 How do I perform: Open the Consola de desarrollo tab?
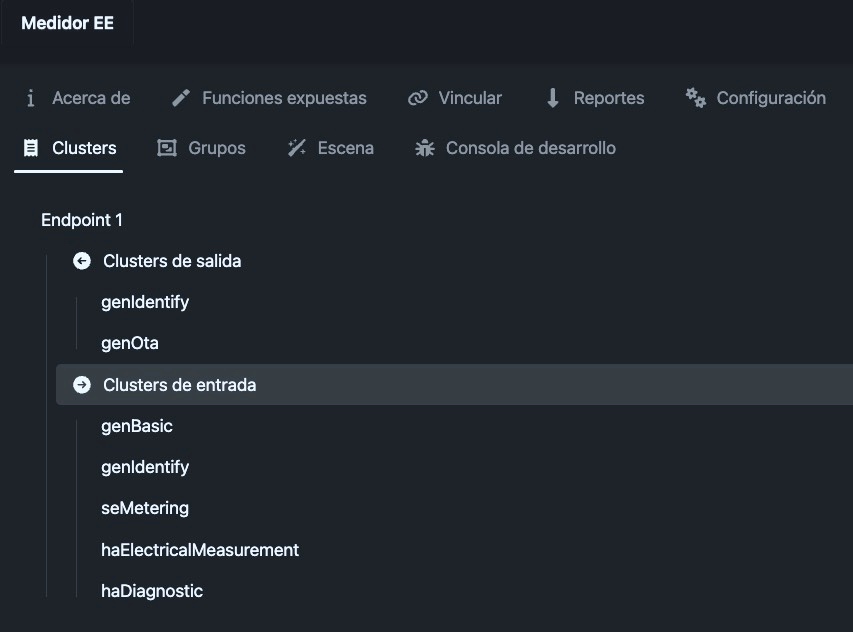(515, 148)
